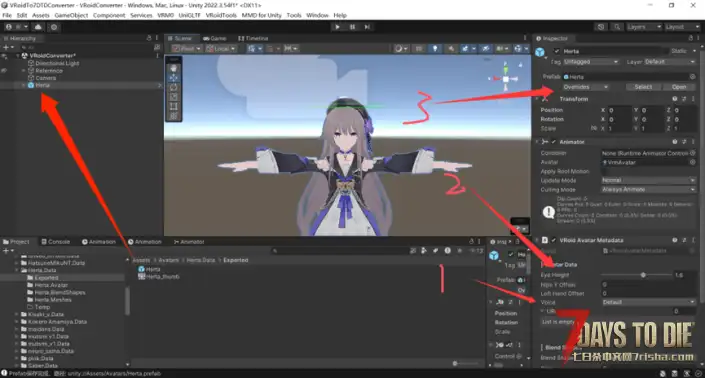Open the Pivot handle position dropdown
The height and width of the screenshot is (378, 705).
point(186,49)
